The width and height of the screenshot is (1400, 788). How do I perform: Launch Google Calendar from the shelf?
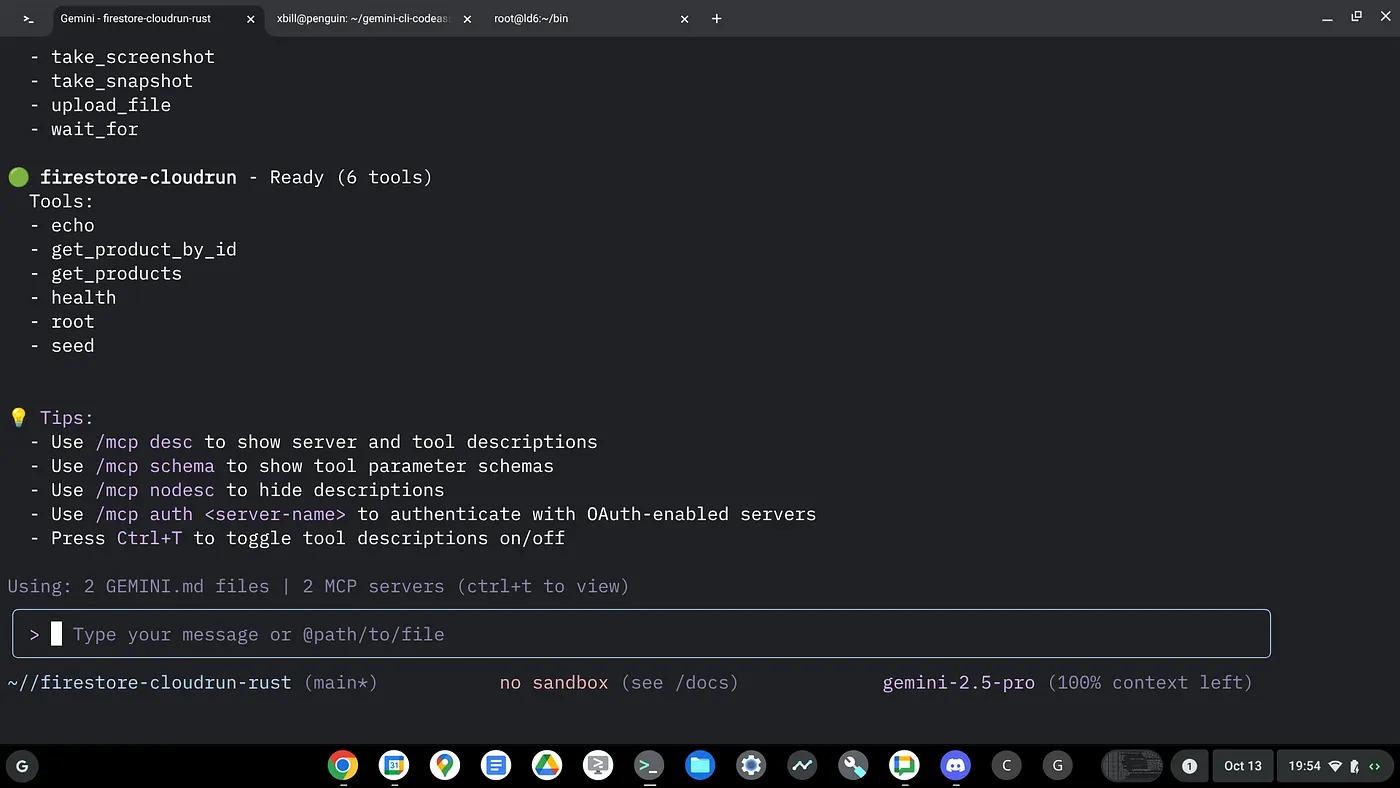tap(394, 766)
